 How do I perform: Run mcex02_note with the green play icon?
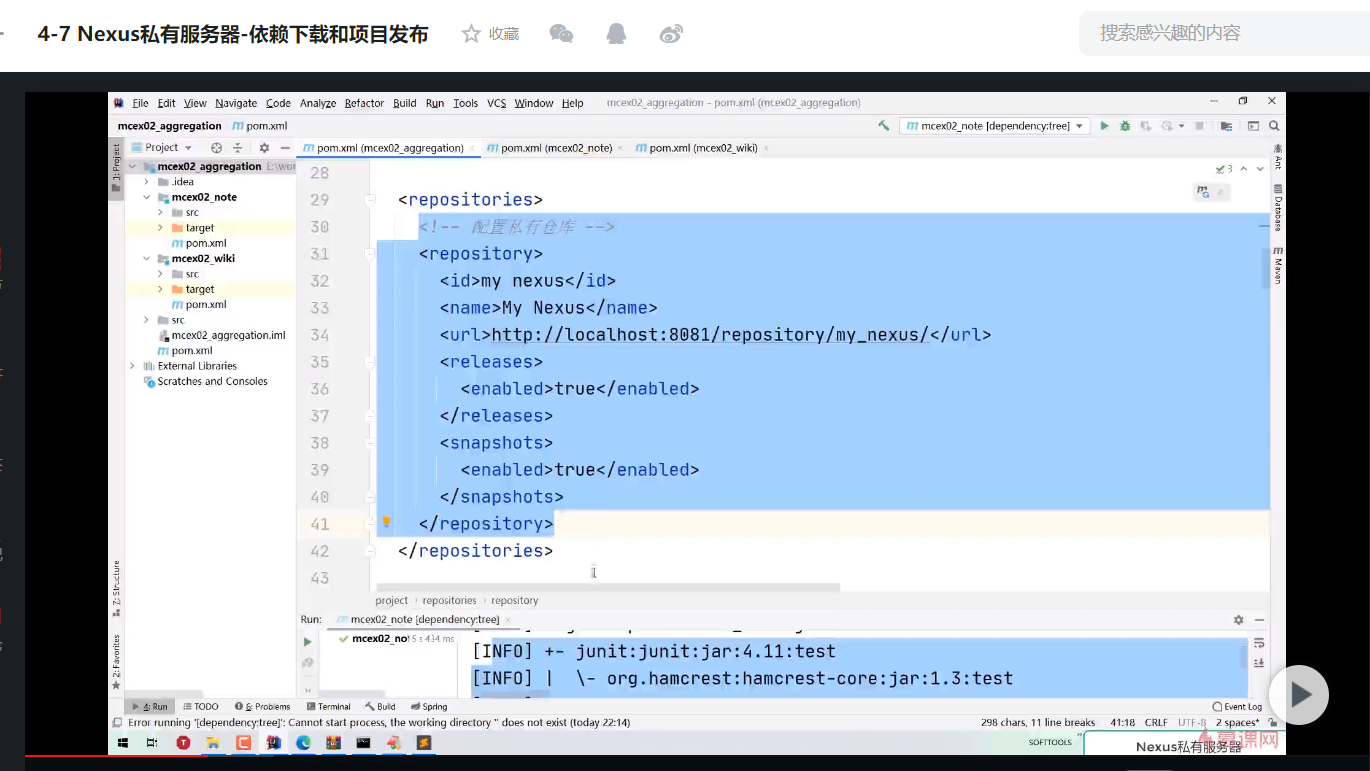tap(1105, 126)
